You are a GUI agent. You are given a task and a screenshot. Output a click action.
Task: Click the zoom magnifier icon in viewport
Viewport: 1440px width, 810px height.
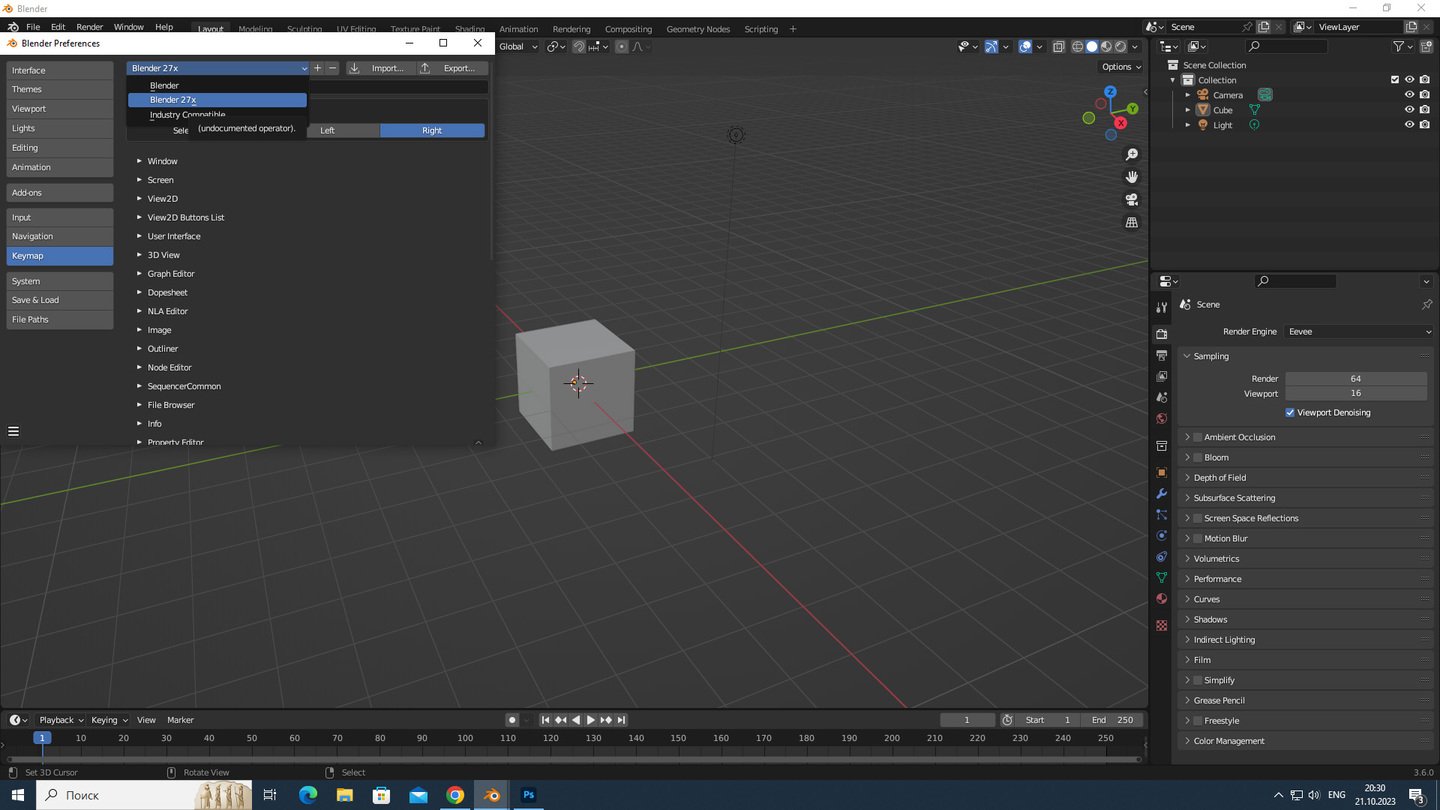(1131, 154)
